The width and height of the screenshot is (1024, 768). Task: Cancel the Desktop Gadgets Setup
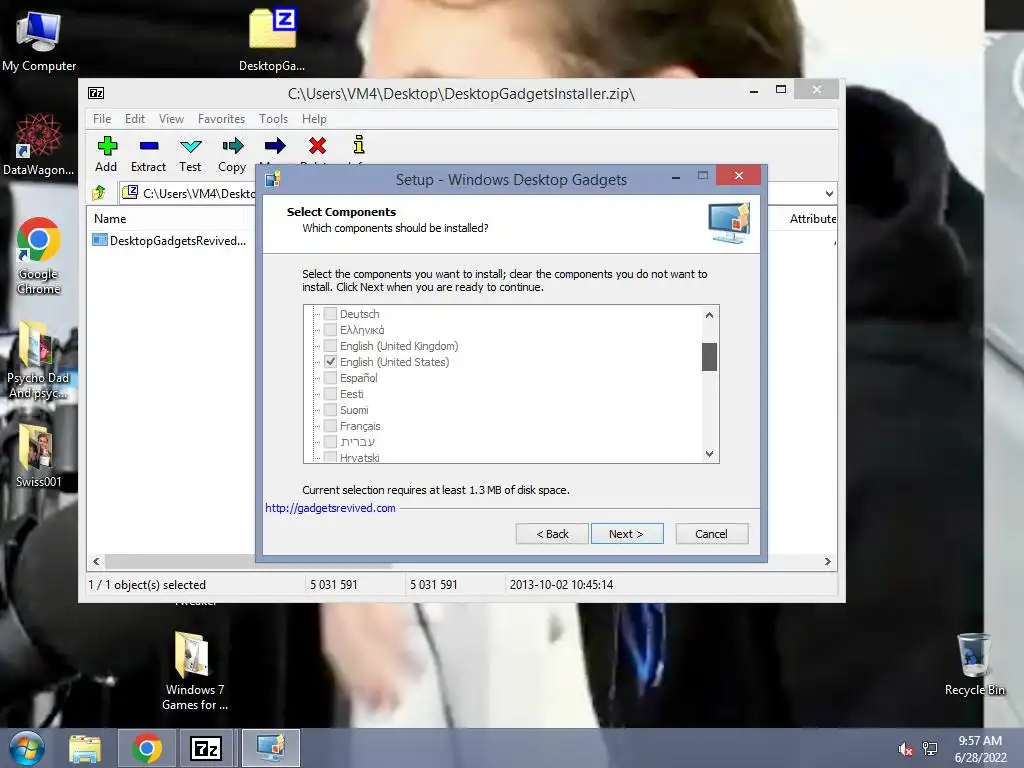click(712, 534)
